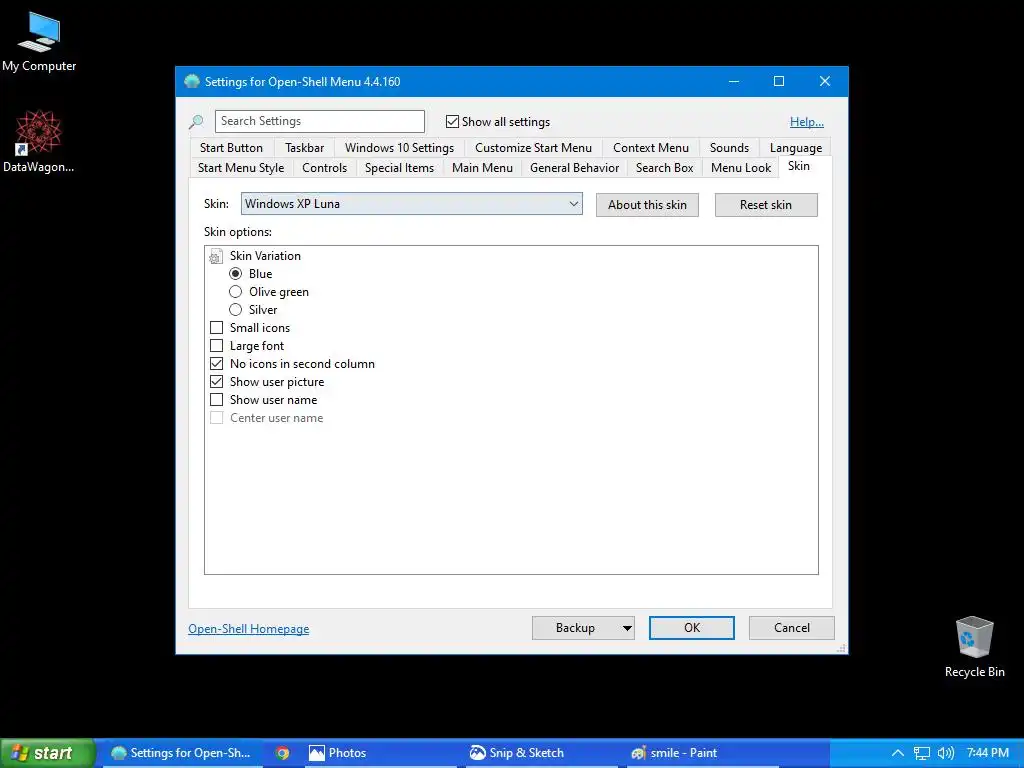Image resolution: width=1024 pixels, height=768 pixels.
Task: Open the Start Button tab
Action: [x=231, y=148]
